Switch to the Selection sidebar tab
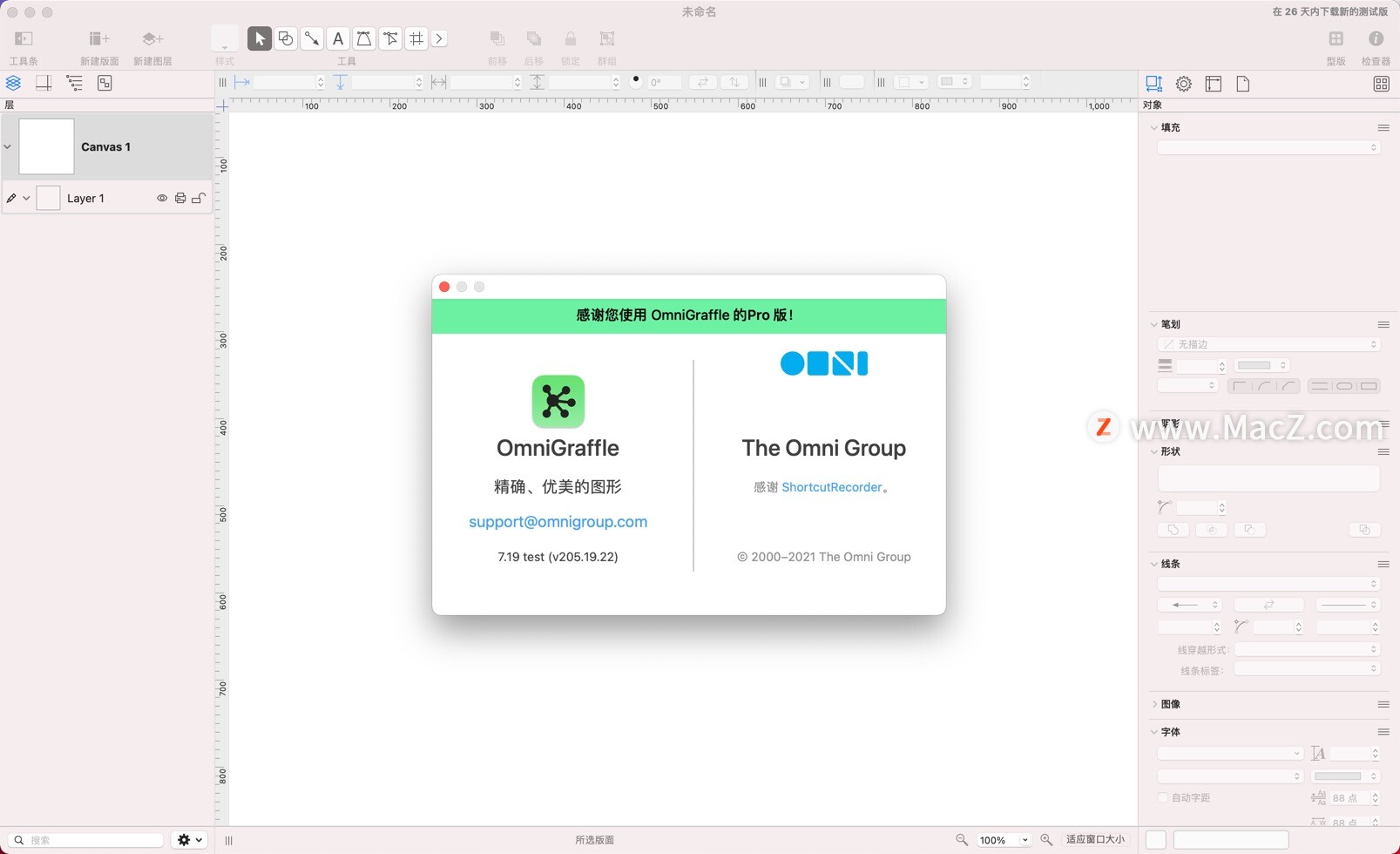1400x854 pixels. tap(105, 83)
